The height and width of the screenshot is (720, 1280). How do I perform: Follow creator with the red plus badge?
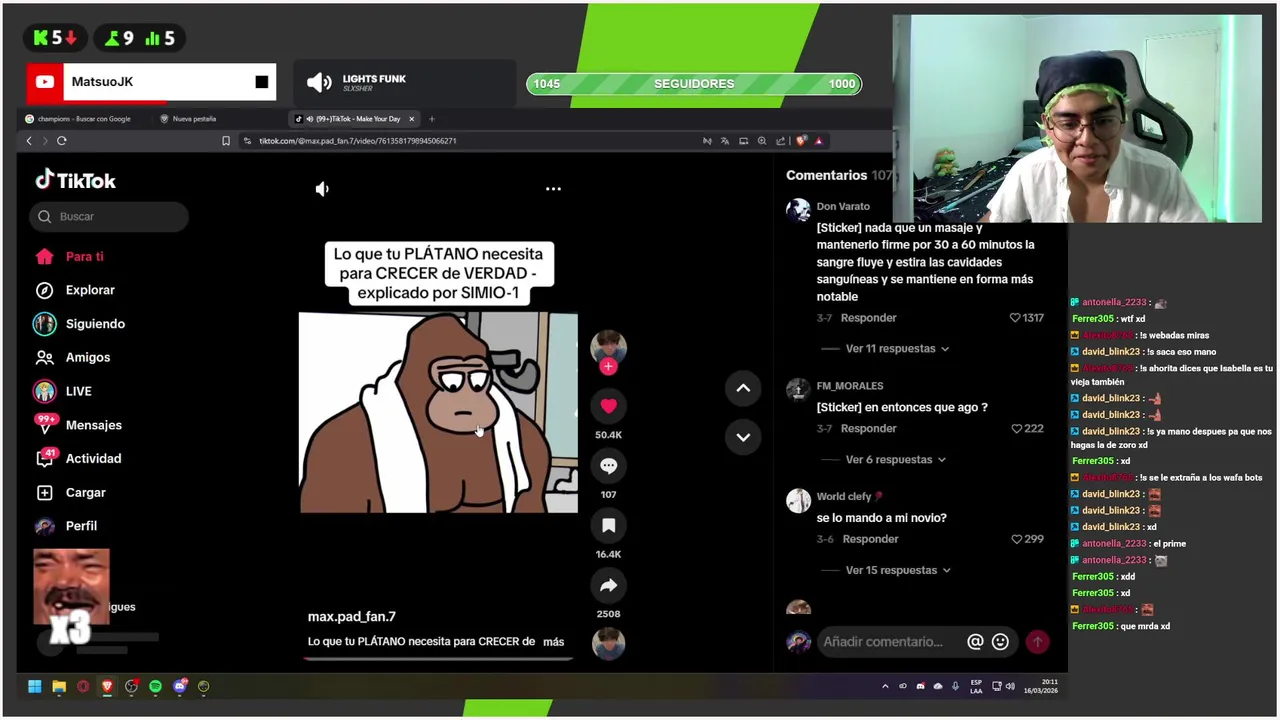click(x=608, y=366)
